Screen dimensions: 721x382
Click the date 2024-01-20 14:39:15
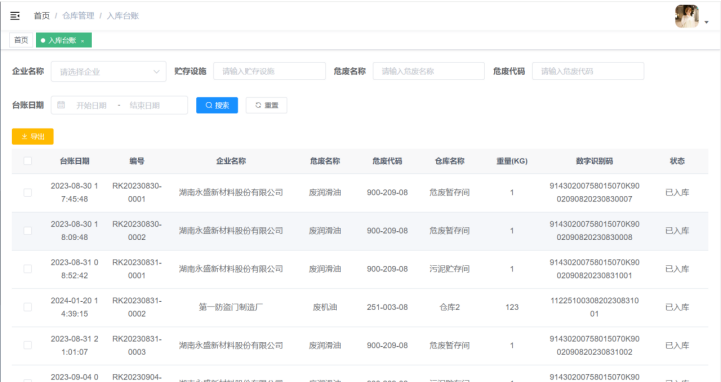74,307
